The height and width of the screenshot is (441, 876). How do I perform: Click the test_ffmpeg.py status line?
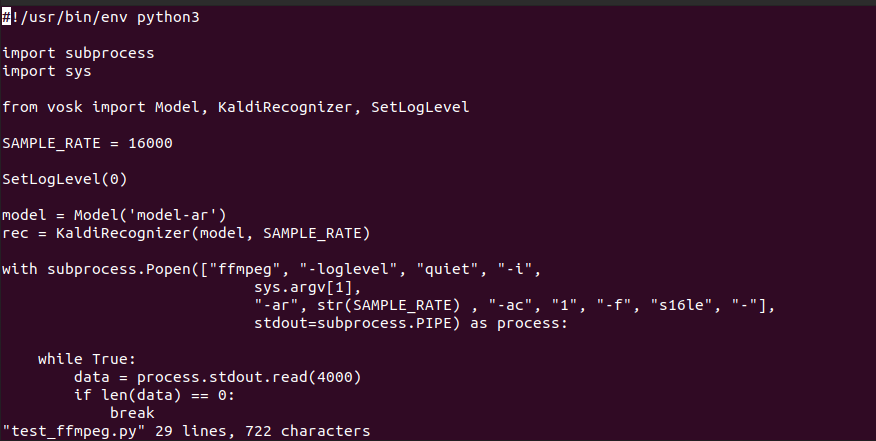coord(186,431)
